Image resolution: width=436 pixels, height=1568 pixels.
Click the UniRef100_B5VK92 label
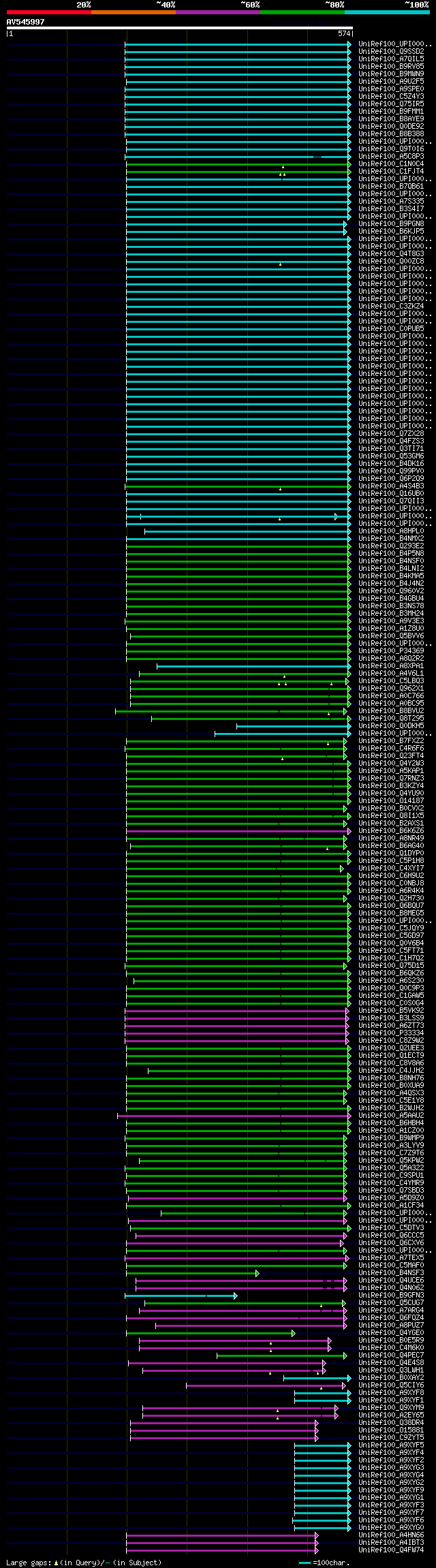(x=391, y=1010)
